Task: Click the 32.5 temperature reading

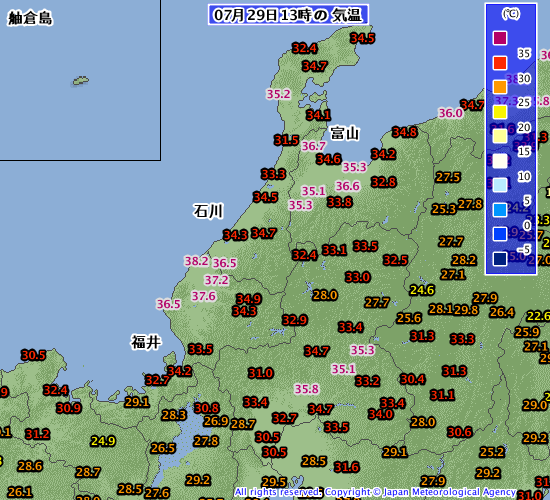Action: (x=396, y=260)
